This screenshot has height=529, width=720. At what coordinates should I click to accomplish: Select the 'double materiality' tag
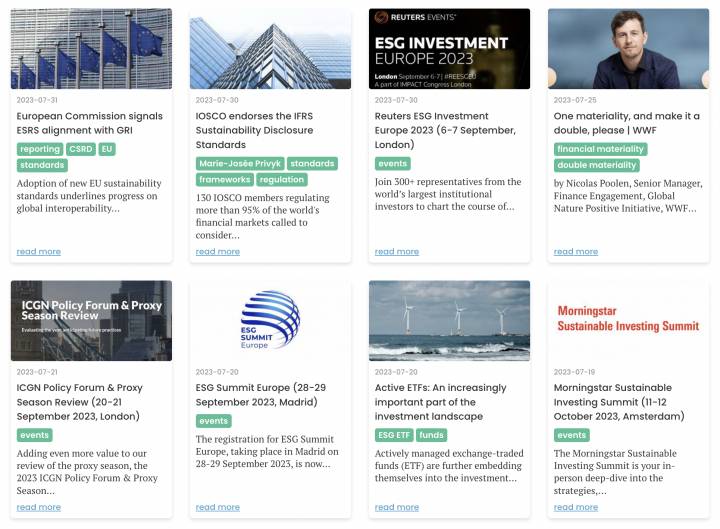[x=596, y=165]
